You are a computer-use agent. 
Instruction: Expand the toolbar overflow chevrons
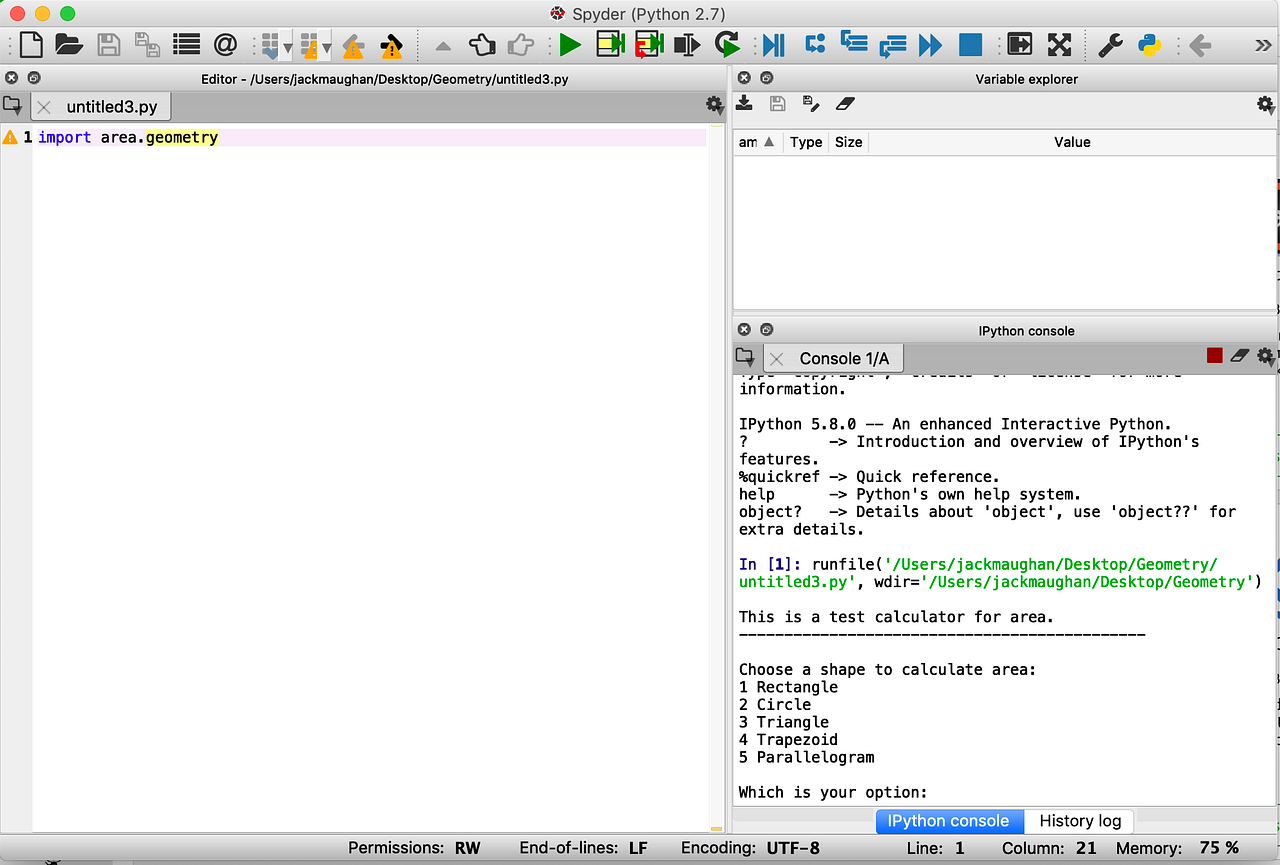1262,44
